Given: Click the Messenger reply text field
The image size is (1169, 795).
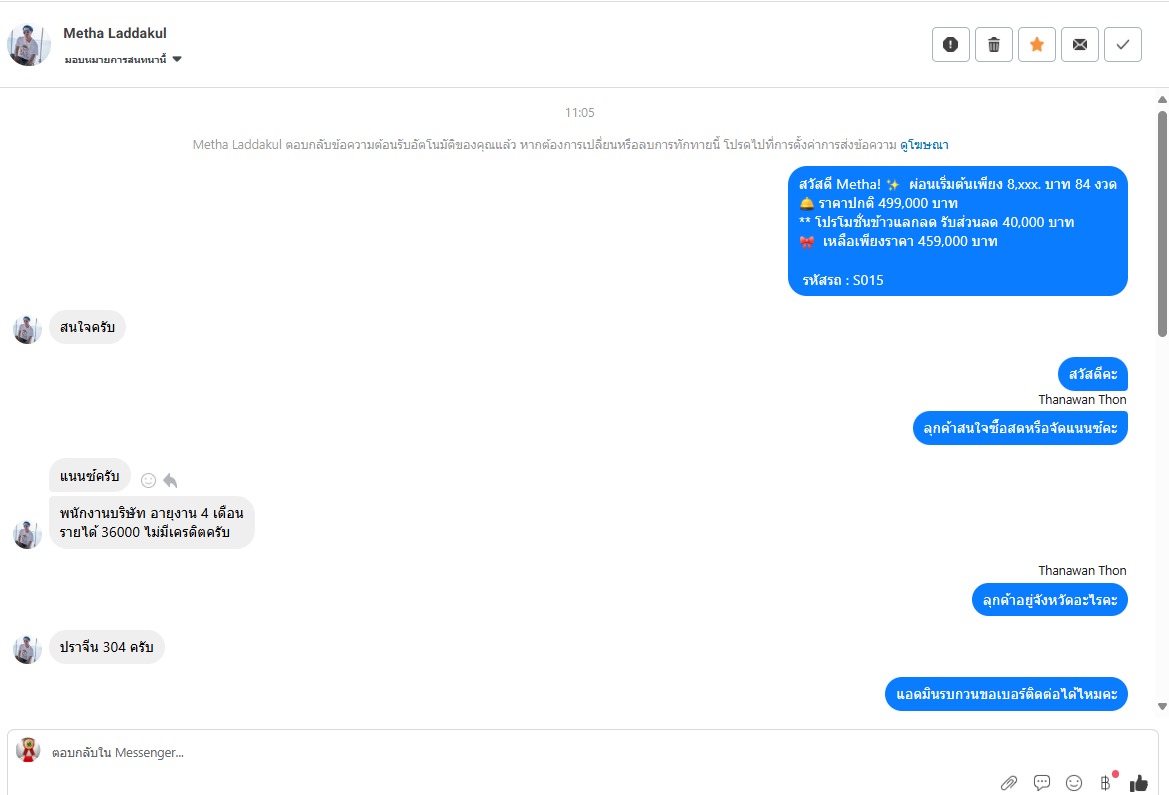Looking at the screenshot, I should tap(500, 752).
